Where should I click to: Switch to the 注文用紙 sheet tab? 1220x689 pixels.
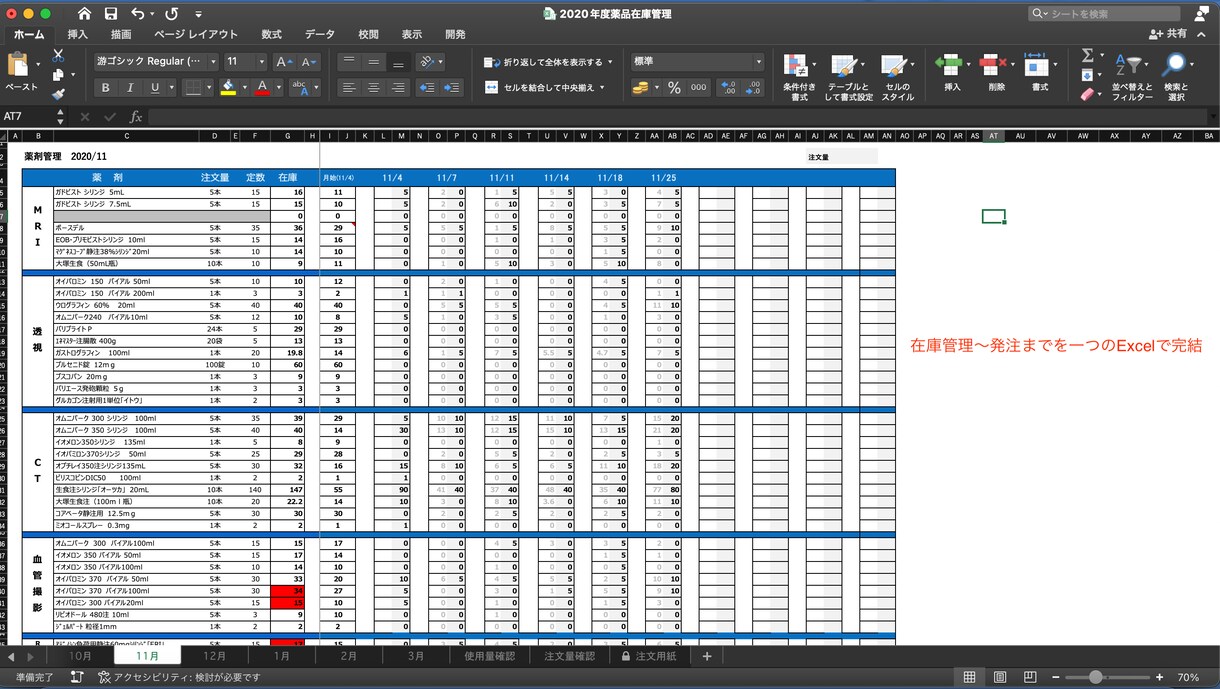[648, 656]
